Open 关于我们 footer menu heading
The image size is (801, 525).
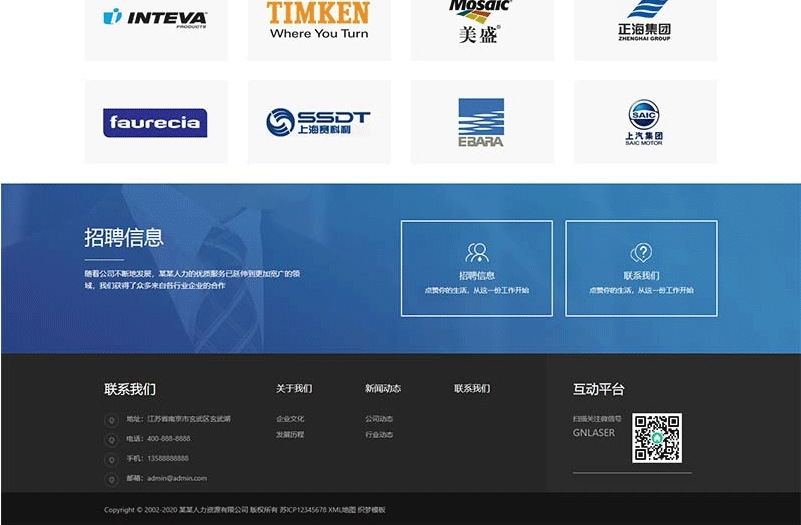click(294, 389)
